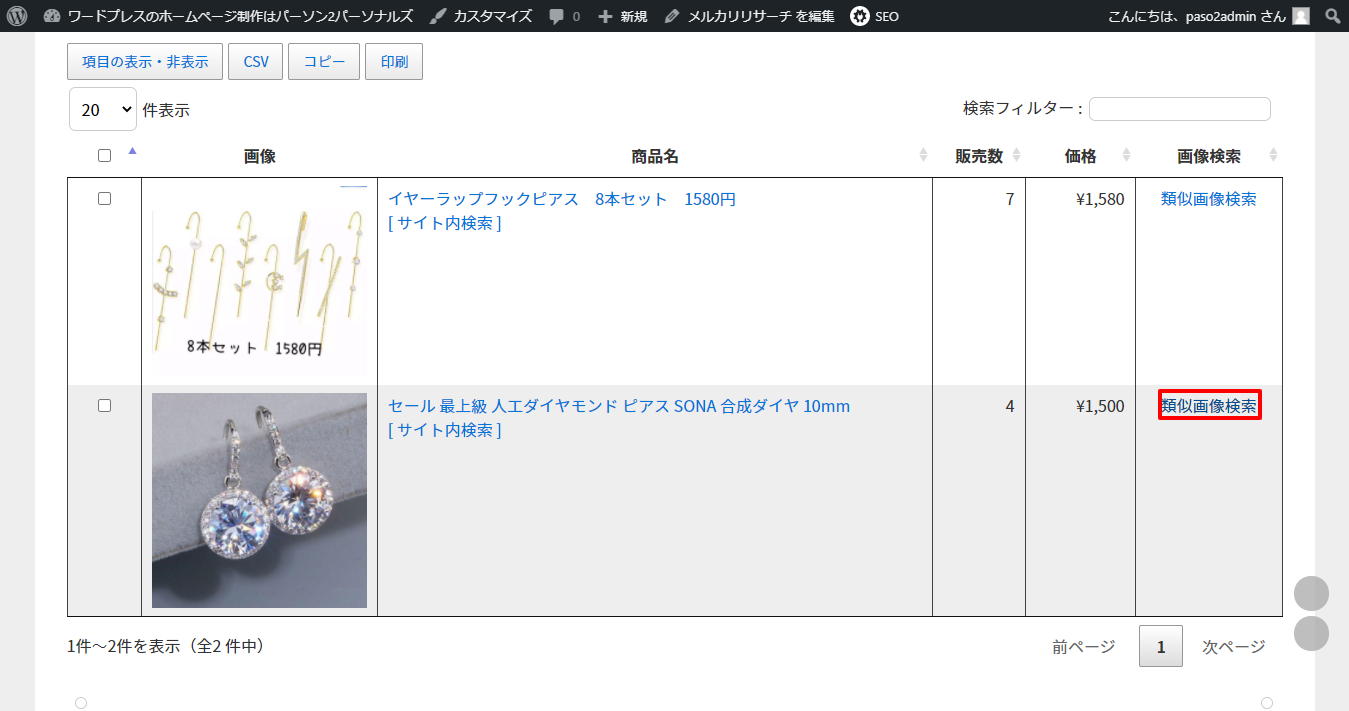
Task: Go to the 次ページ next page
Action: tap(1233, 647)
